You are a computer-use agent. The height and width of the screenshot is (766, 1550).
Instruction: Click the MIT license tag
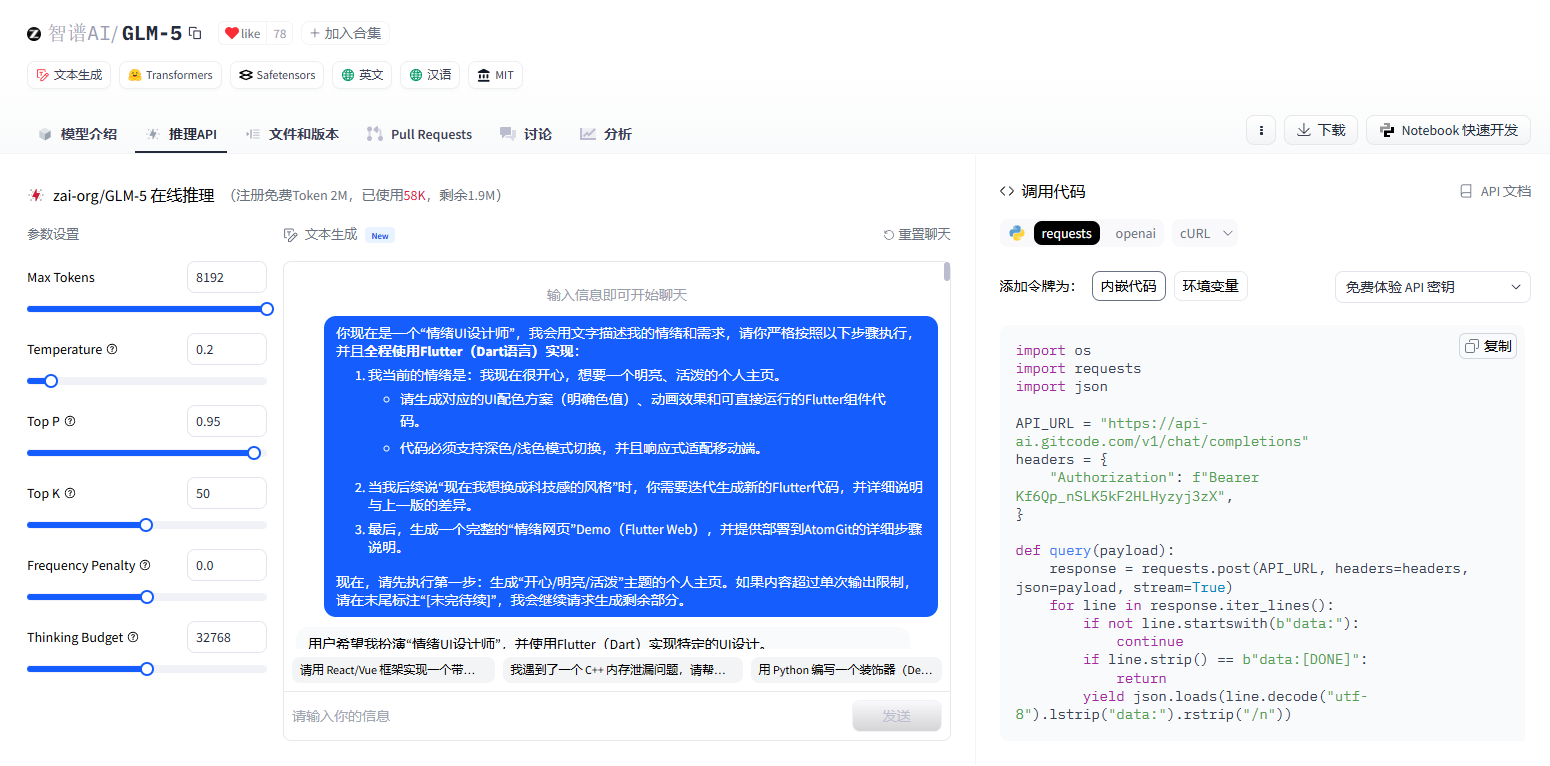pyautogui.click(x=495, y=75)
